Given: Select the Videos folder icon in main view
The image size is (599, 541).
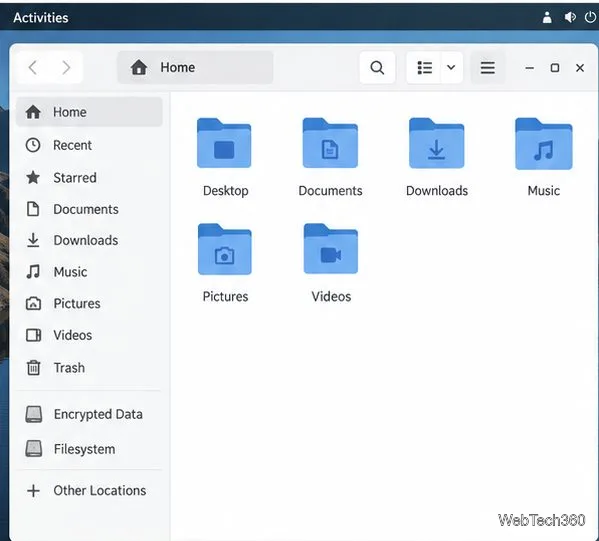Looking at the screenshot, I should 331,249.
